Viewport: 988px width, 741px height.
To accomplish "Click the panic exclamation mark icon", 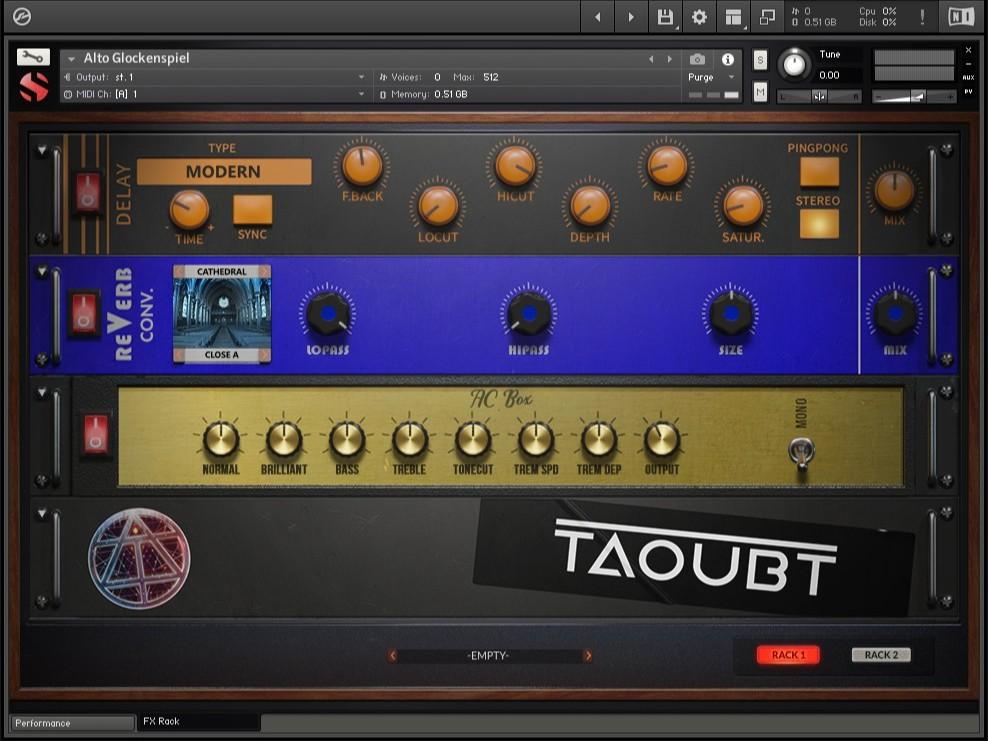I will click(921, 17).
